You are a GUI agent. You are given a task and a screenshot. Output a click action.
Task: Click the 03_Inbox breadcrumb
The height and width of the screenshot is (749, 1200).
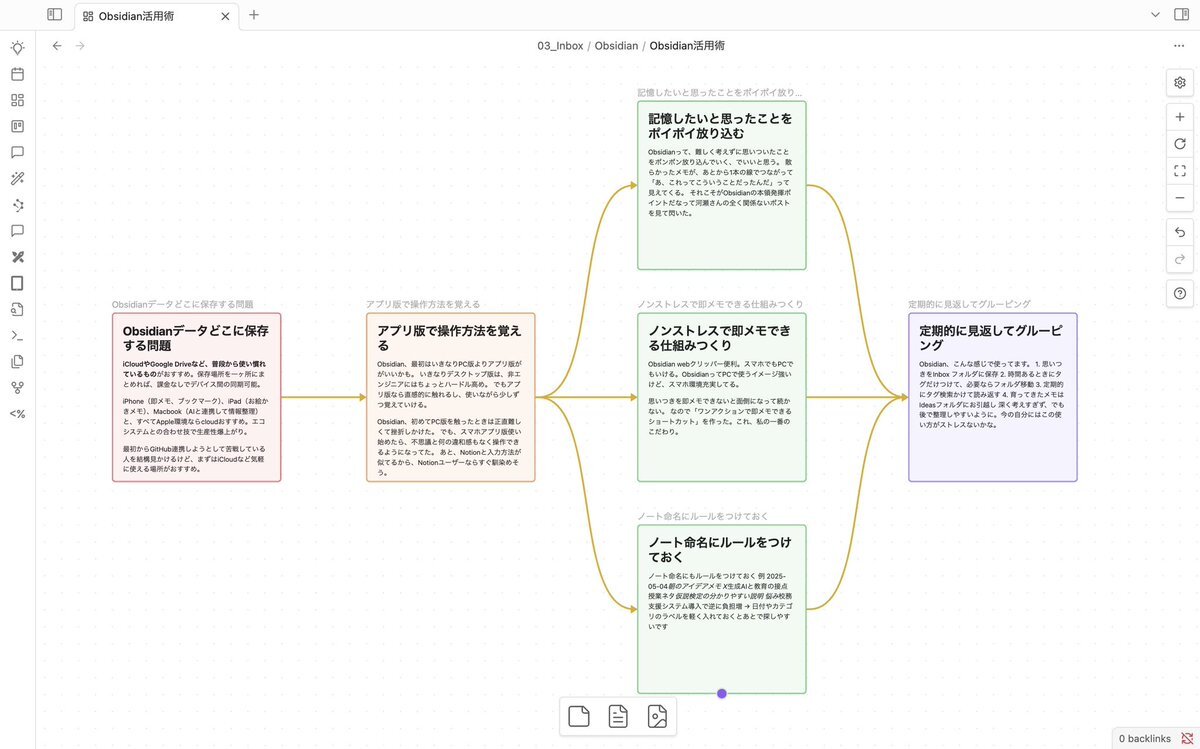560,46
